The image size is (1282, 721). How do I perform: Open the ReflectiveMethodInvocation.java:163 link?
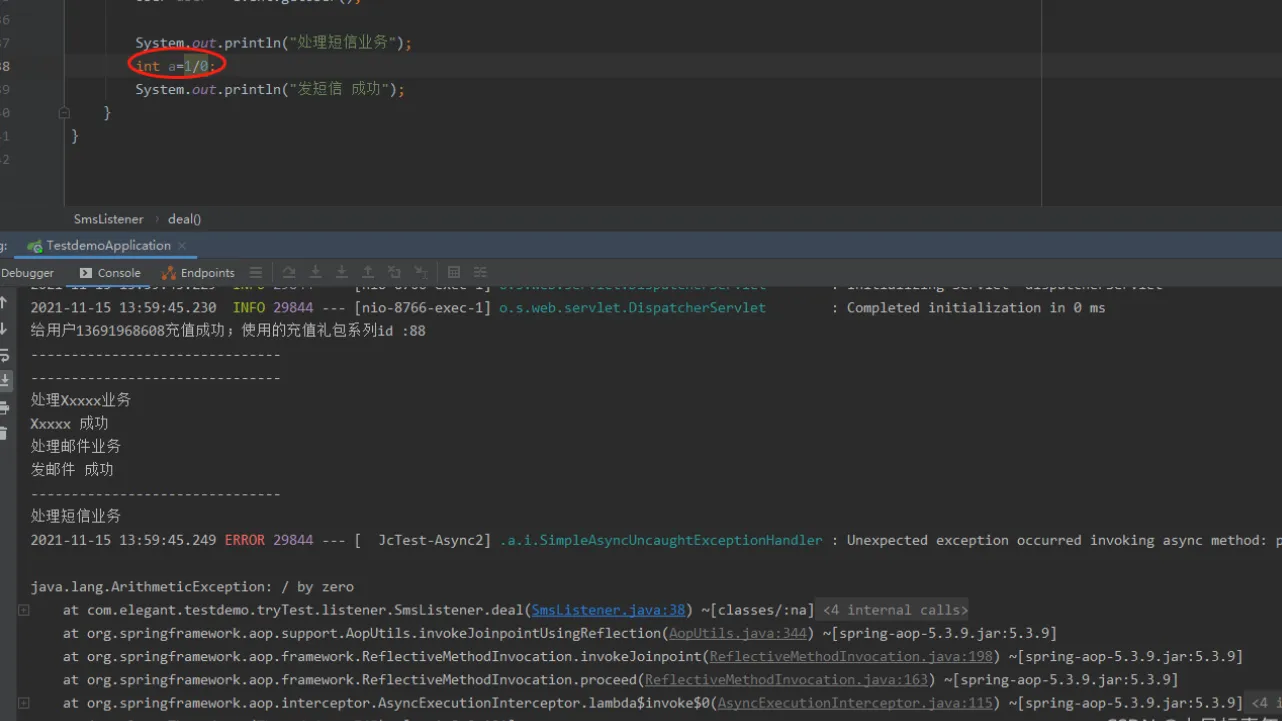coord(786,680)
